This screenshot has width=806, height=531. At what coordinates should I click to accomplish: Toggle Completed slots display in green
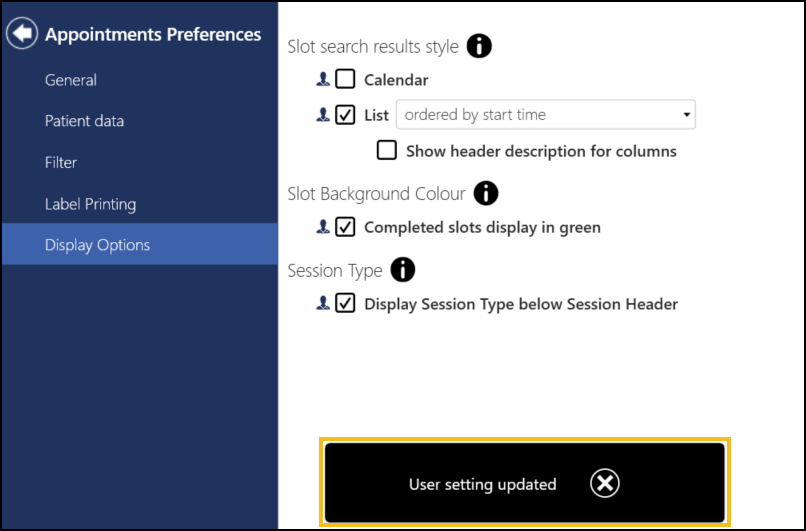coord(345,227)
